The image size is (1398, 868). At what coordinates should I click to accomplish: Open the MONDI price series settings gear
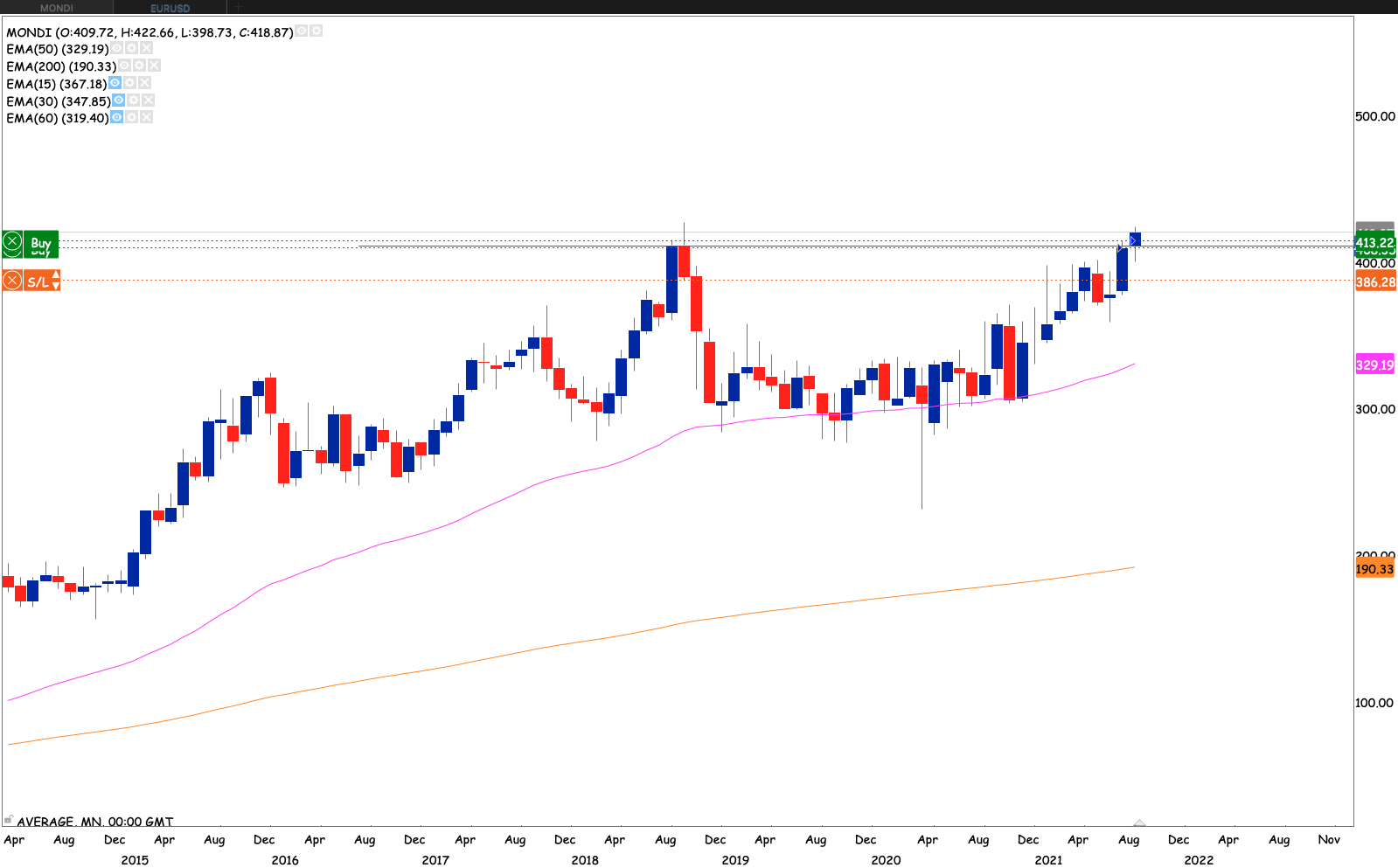(316, 31)
